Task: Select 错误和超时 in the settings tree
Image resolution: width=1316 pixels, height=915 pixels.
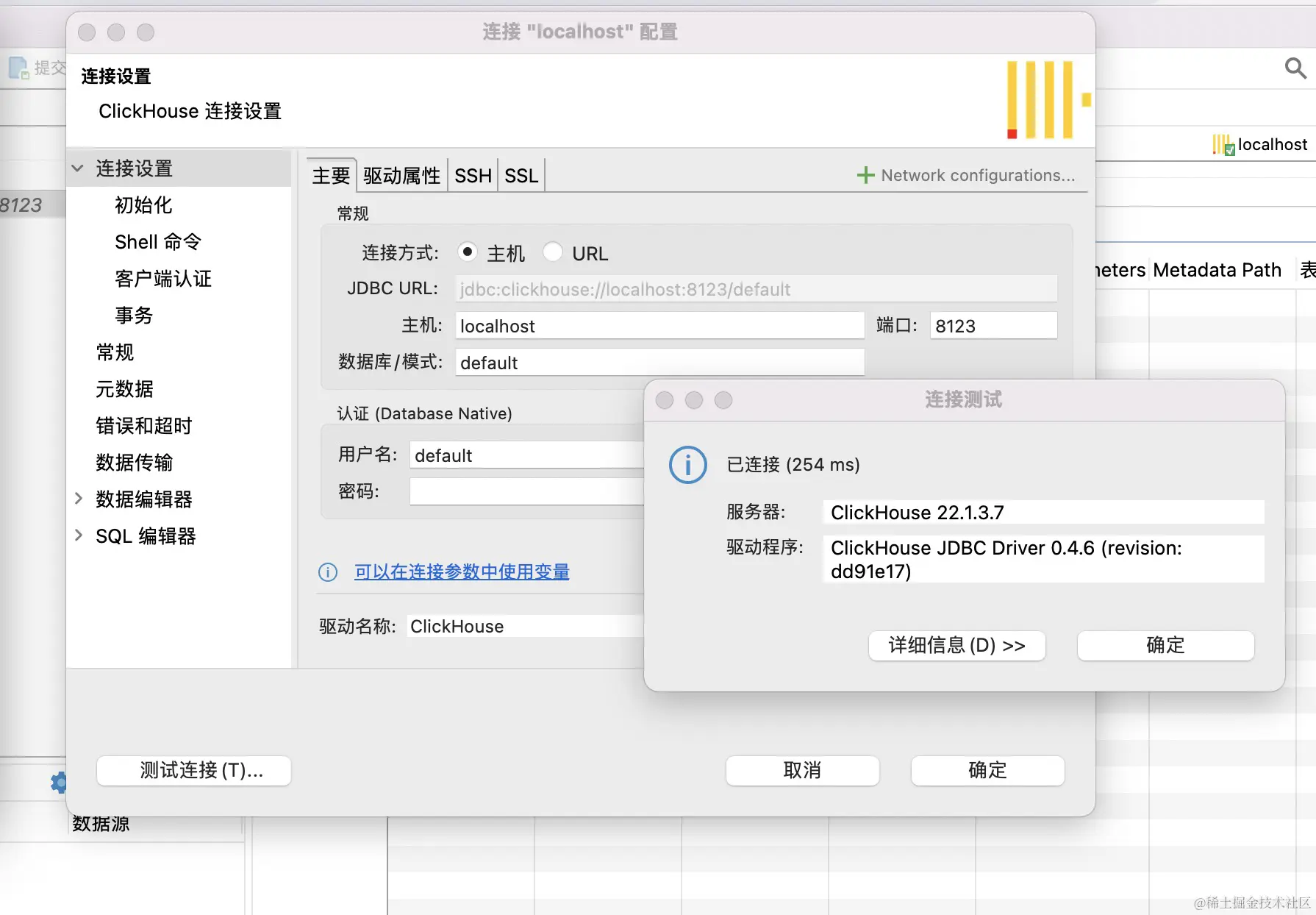Action: [144, 426]
